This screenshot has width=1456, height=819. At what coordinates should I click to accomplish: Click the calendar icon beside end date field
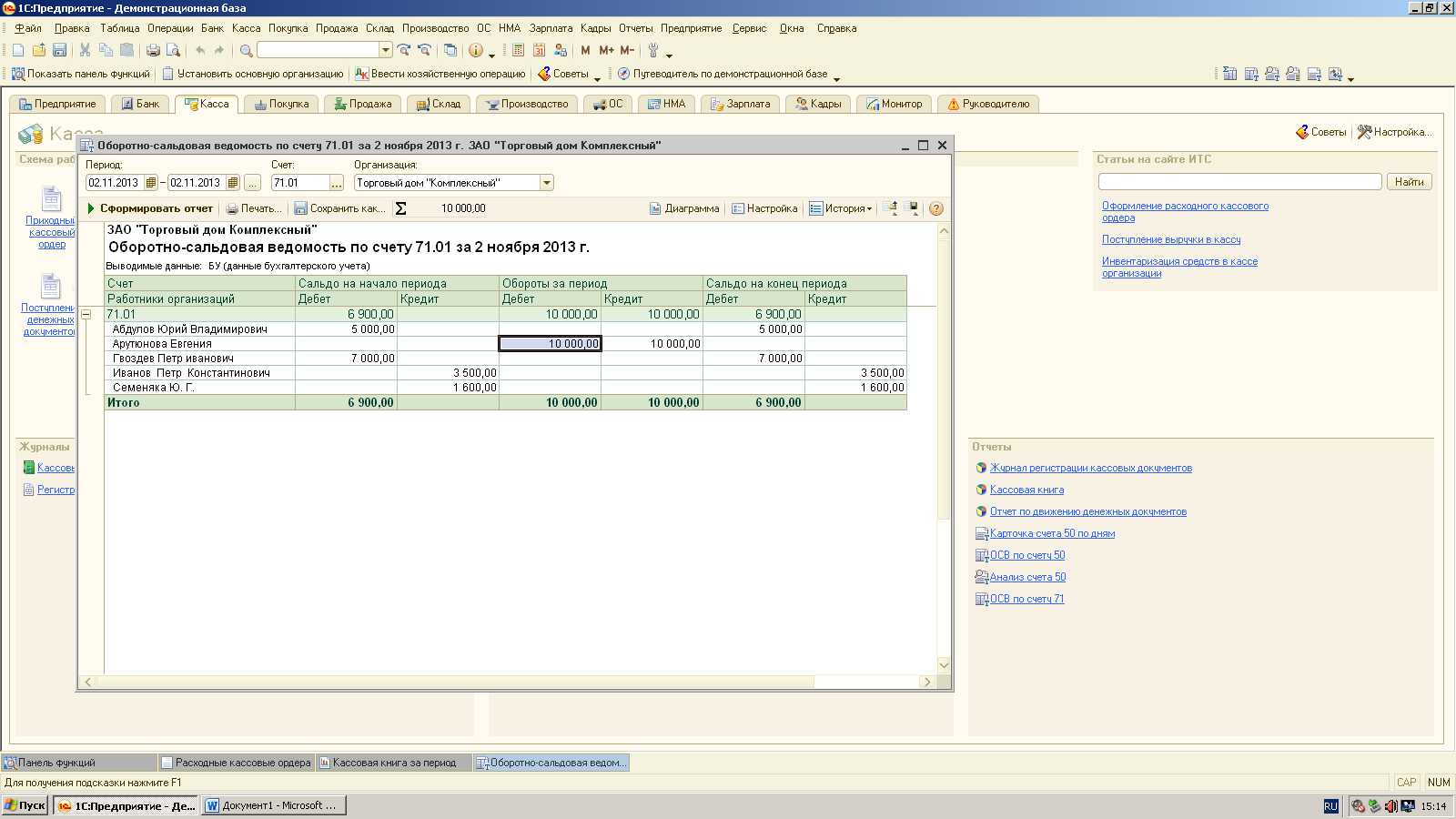pos(233,183)
